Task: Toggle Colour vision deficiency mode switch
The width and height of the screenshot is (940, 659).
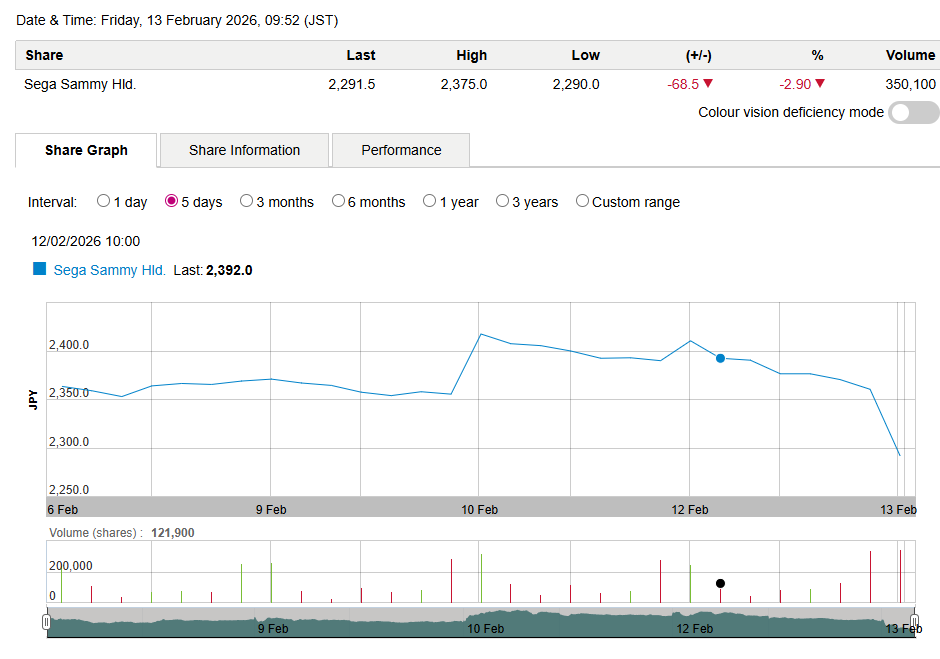Action: (x=913, y=113)
